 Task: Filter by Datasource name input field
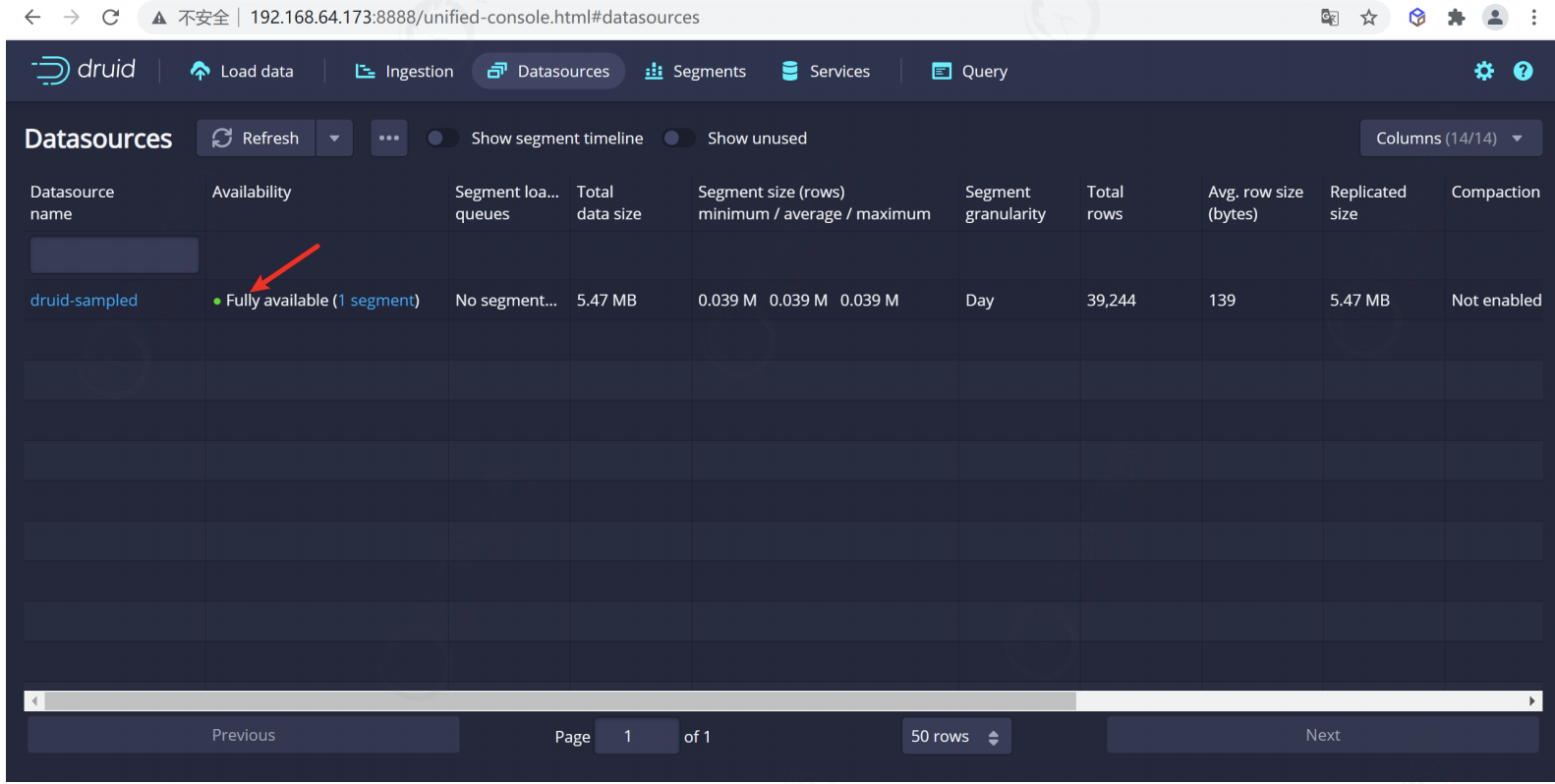click(x=114, y=255)
